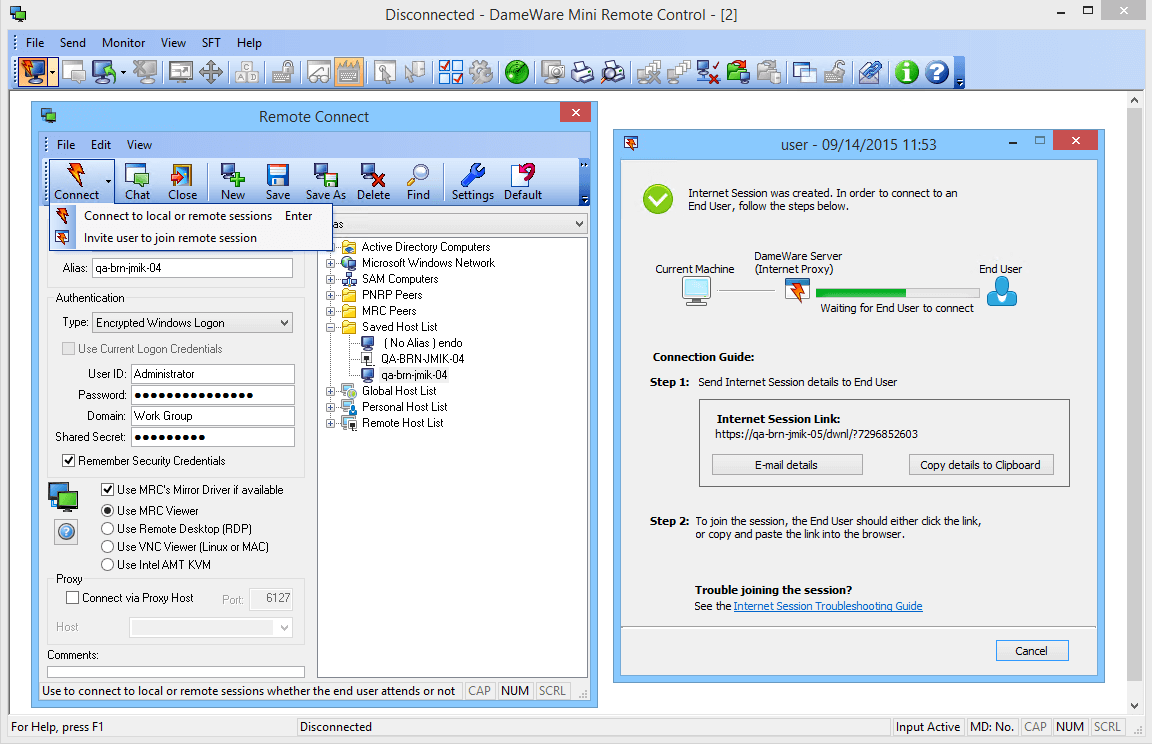Click the camera screenshot monitor icon
The height and width of the screenshot is (744, 1152).
pyautogui.click(x=552, y=72)
